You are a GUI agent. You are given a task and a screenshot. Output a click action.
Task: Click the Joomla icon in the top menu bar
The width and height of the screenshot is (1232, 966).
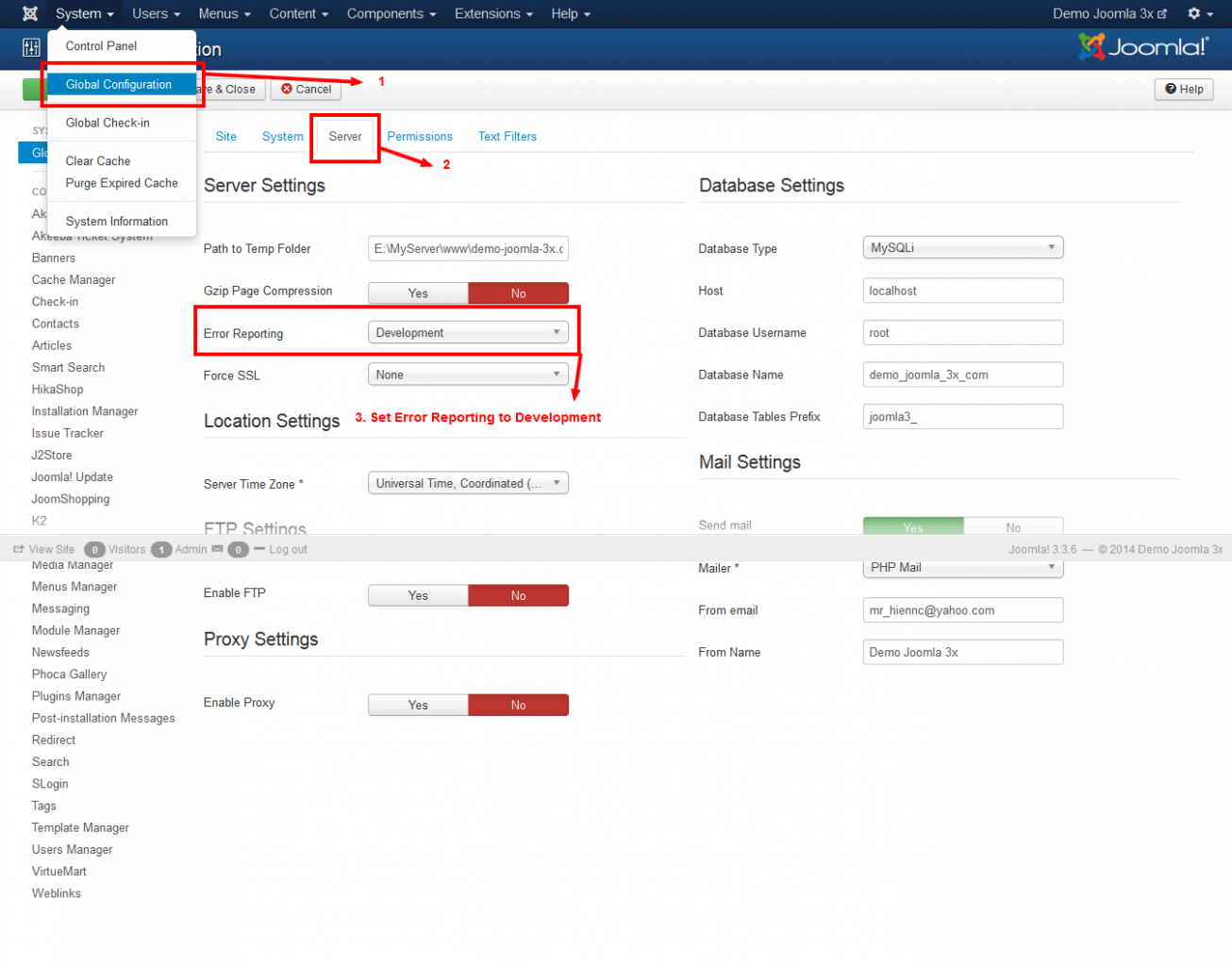click(30, 14)
